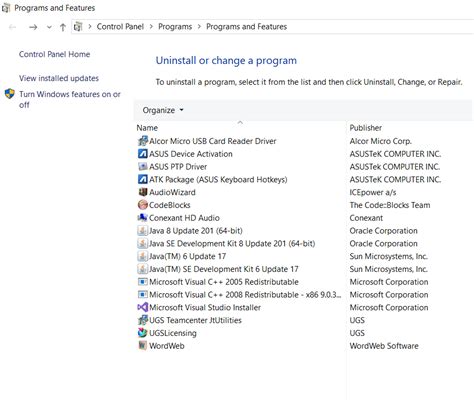Select Microsoft Visual C++ 2008 Redistributable entry
The width and height of the screenshot is (474, 402).
(x=245, y=294)
